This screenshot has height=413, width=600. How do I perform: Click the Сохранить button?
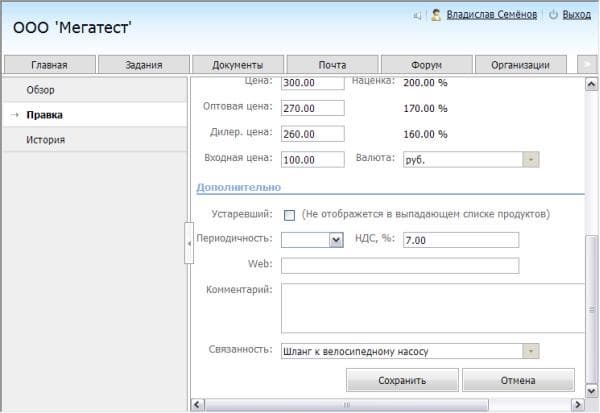402,380
